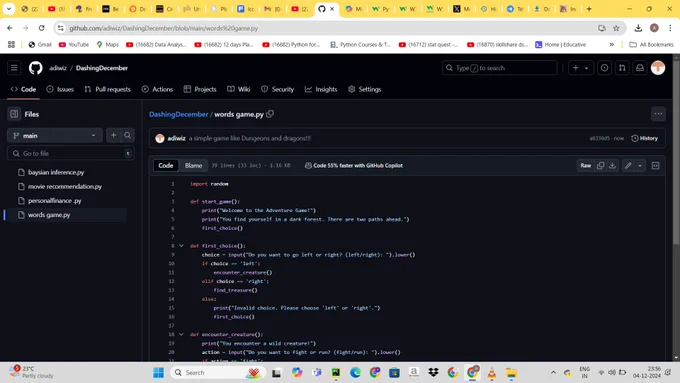This screenshot has width=680, height=383.
Task: Open Windows Start menu
Action: tap(159, 373)
